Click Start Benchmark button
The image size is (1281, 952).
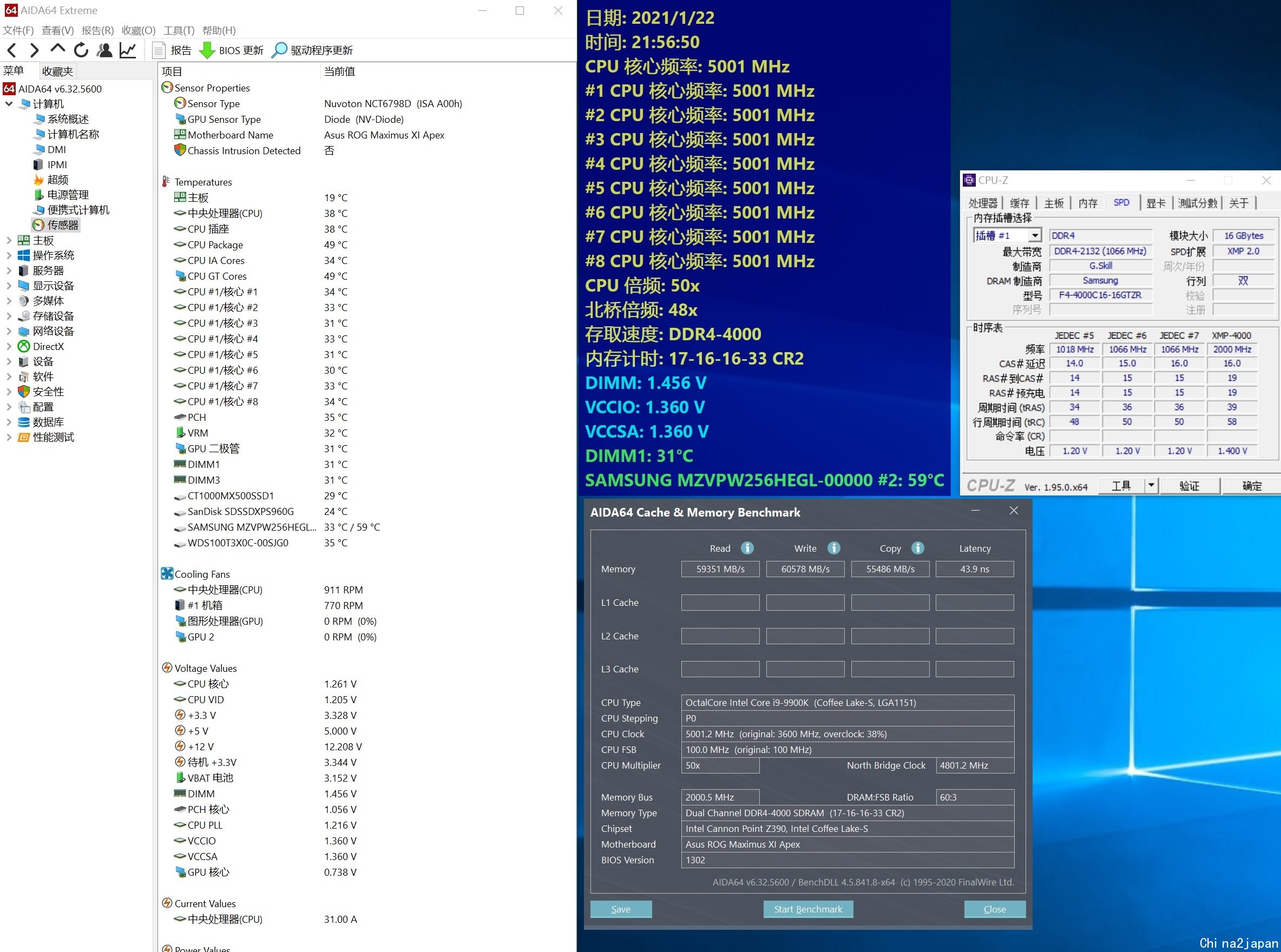pos(807,909)
